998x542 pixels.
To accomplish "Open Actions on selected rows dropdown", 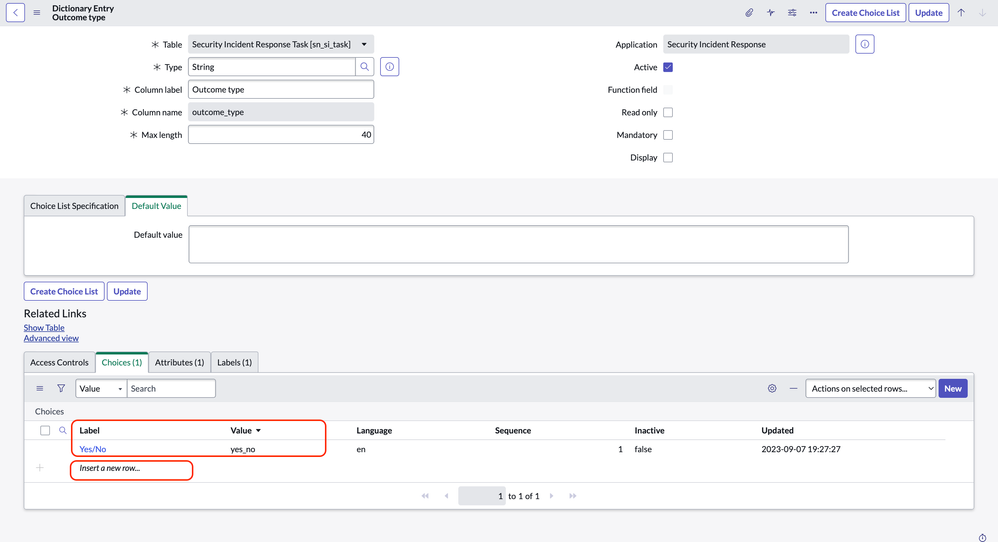I will [870, 389].
